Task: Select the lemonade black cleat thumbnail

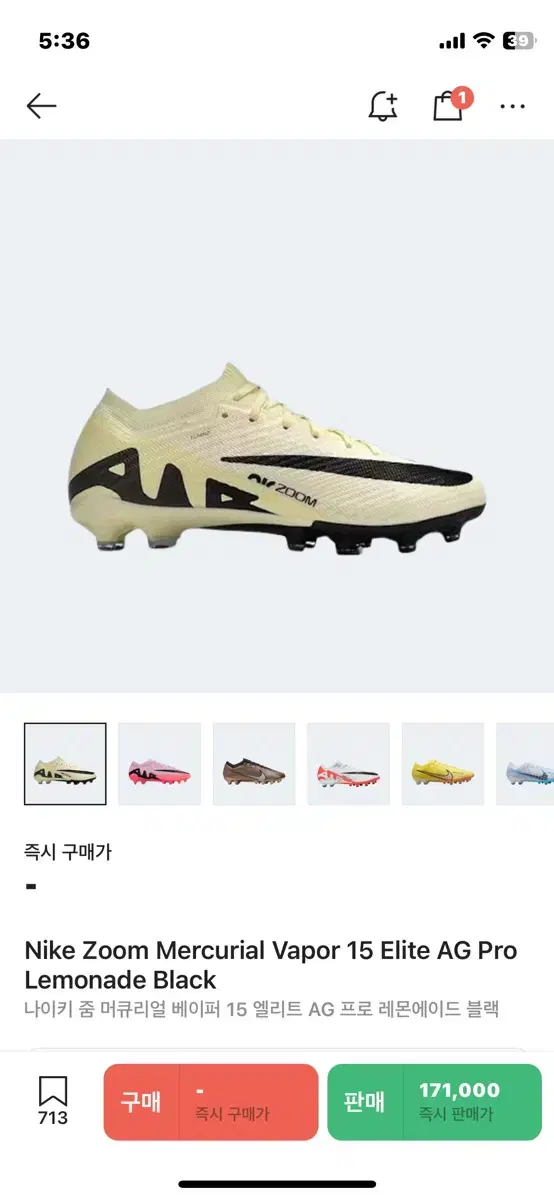Action: (x=65, y=764)
